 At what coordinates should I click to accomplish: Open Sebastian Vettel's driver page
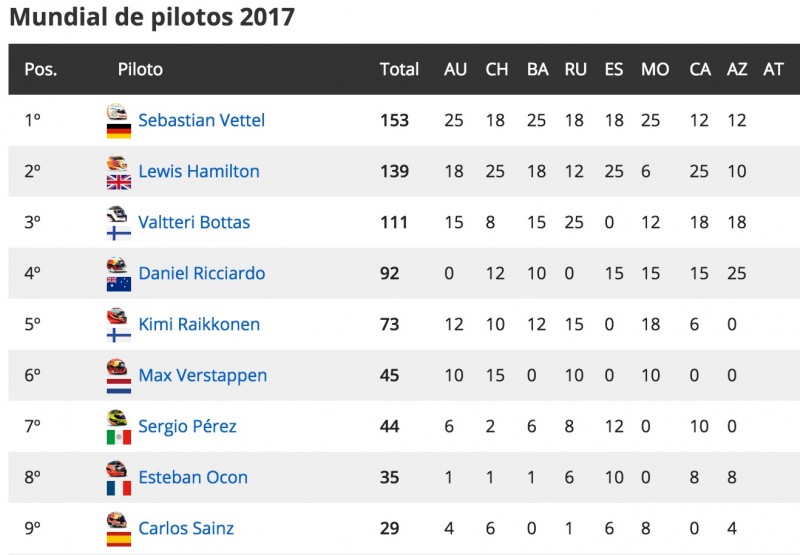tap(202, 120)
